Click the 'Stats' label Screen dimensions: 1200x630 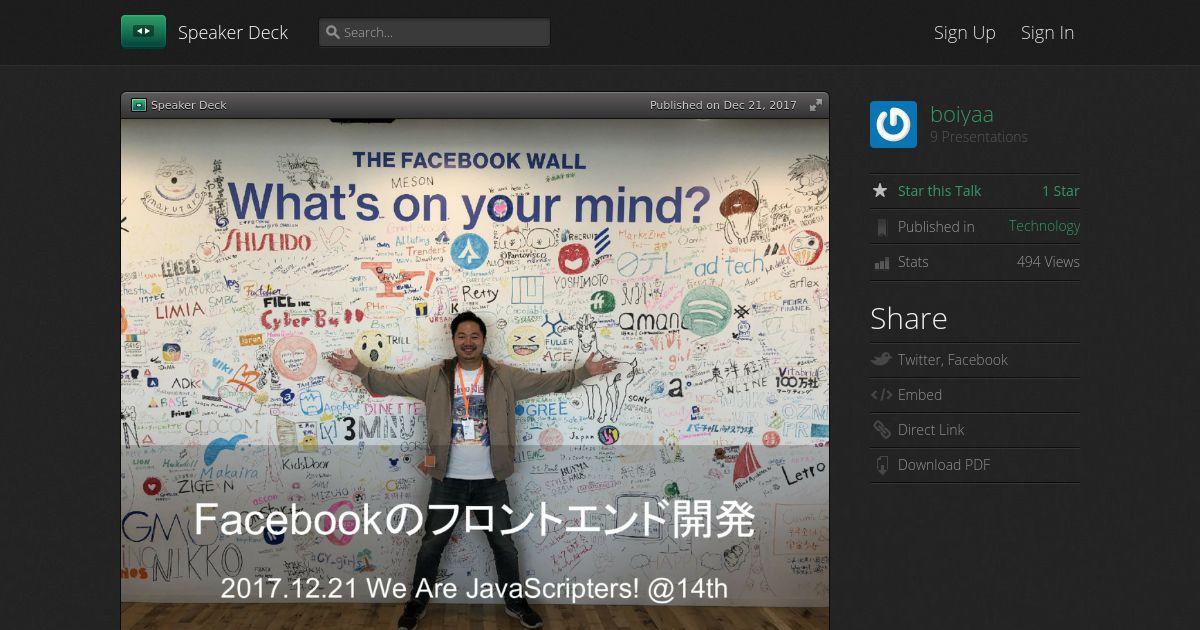(x=913, y=262)
